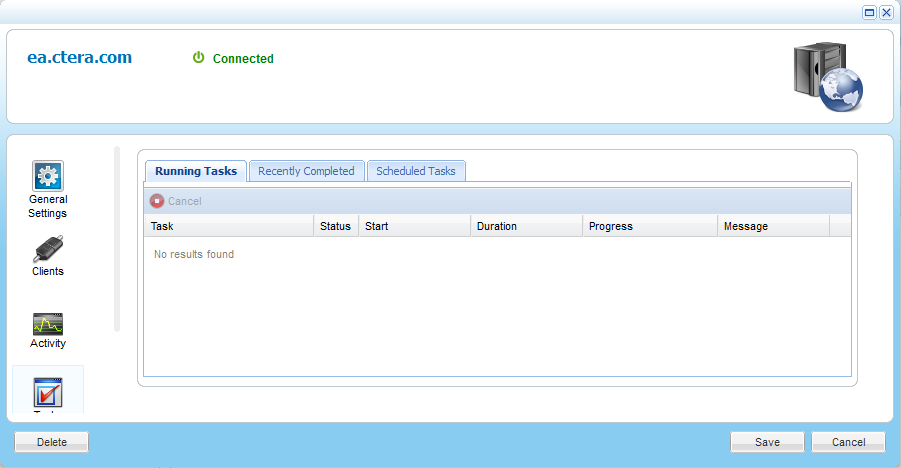Viewport: 901px width, 468px height.
Task: Sort by Task column header
Action: (229, 226)
